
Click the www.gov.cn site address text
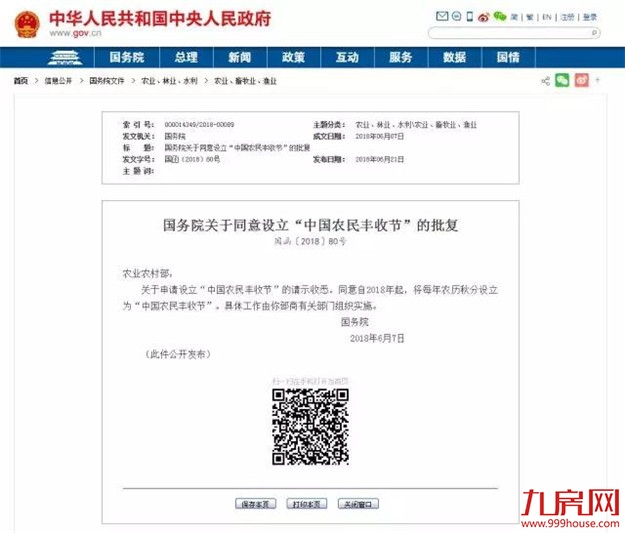[75, 33]
